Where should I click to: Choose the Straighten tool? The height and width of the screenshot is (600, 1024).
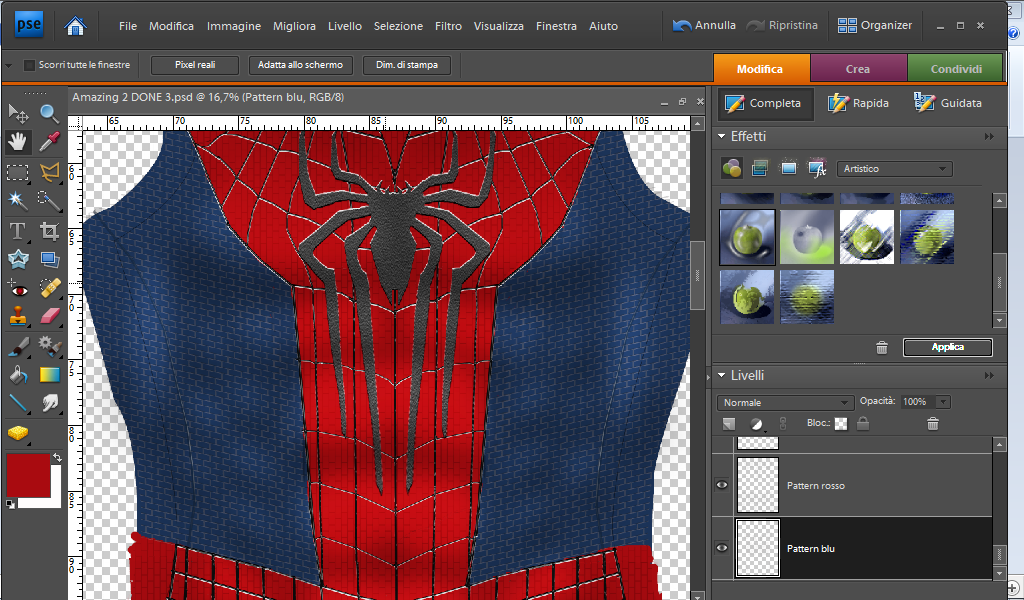50,259
